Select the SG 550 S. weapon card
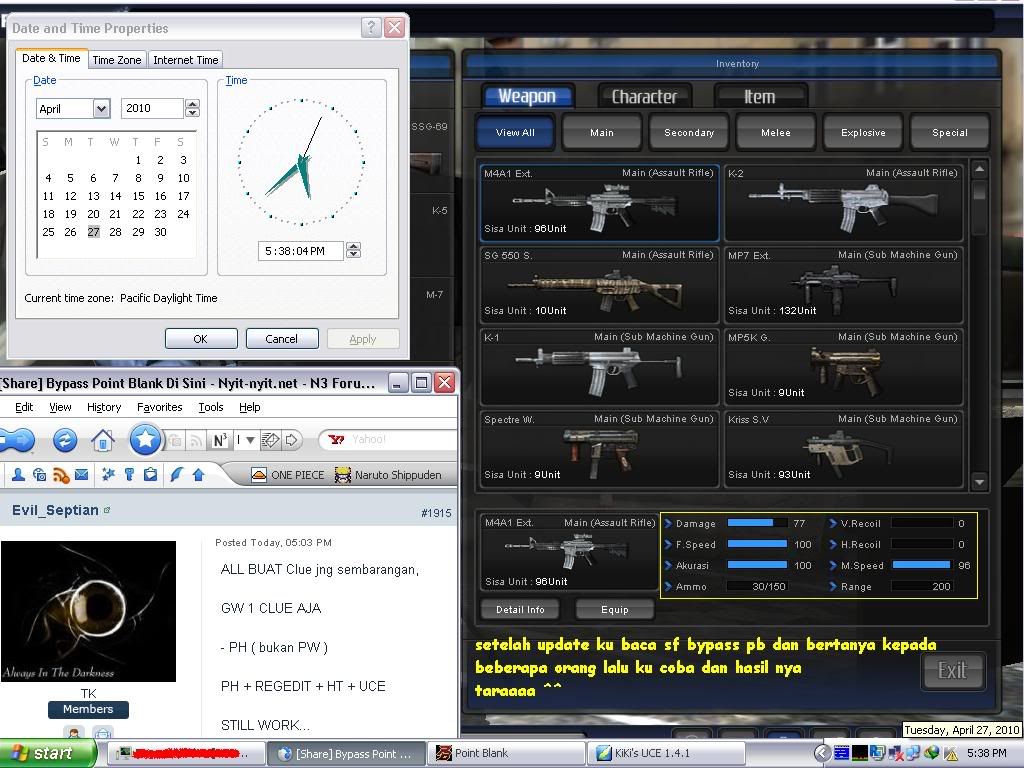Screen dimensions: 1024x768 tap(599, 285)
